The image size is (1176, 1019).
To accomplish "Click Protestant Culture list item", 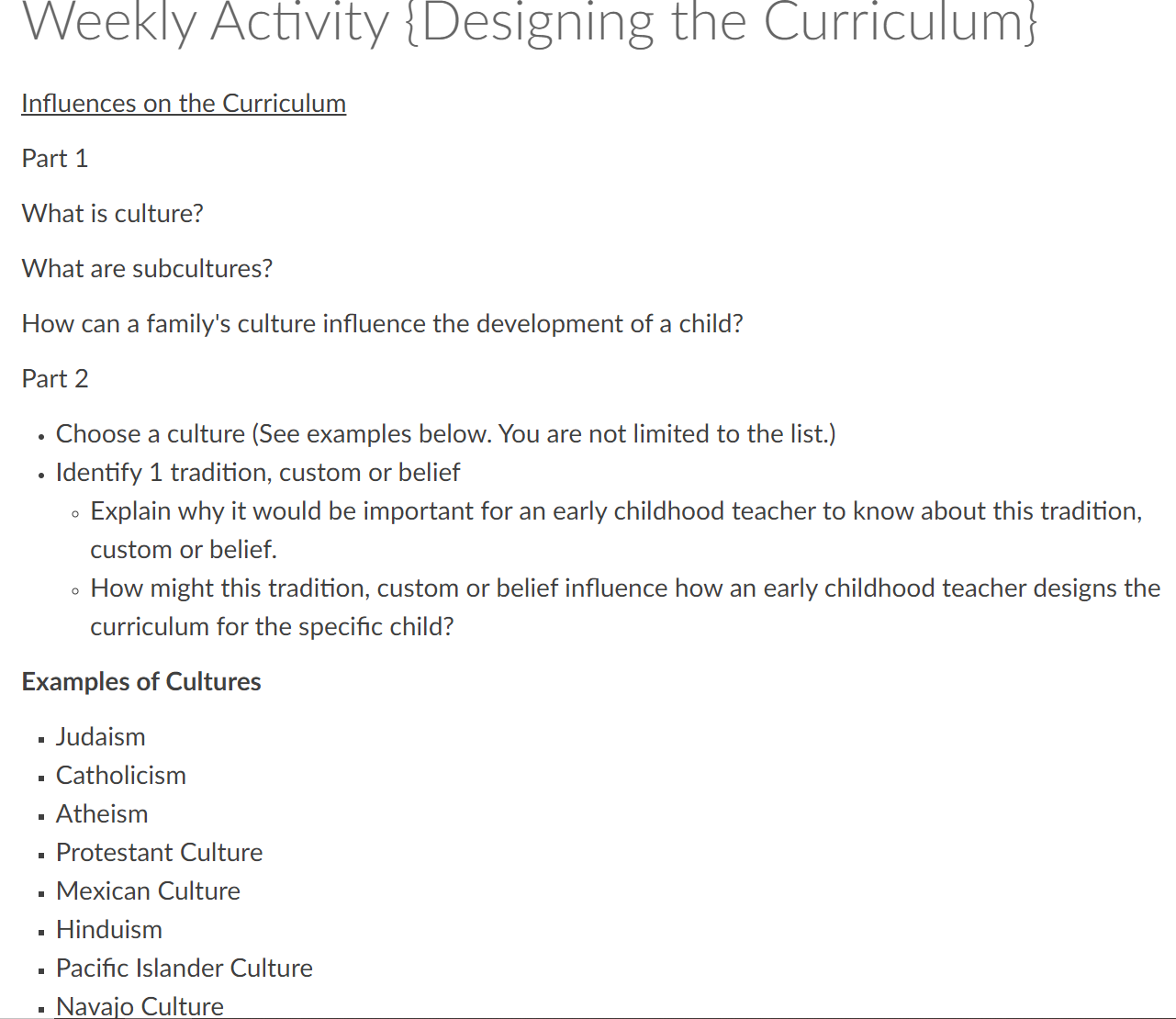I will pyautogui.click(x=160, y=852).
